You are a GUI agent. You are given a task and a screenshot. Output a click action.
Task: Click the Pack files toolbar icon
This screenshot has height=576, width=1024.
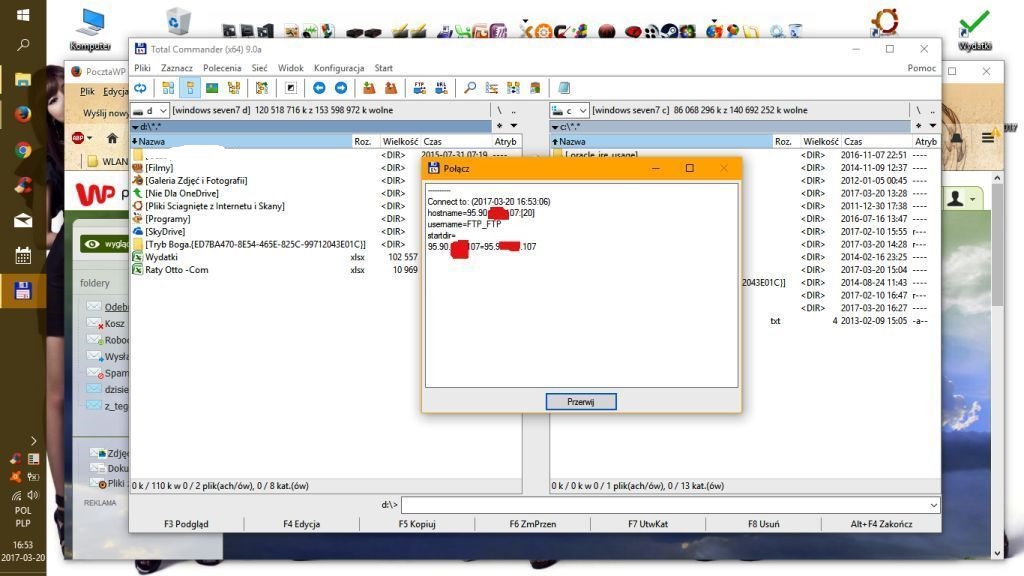coord(369,88)
